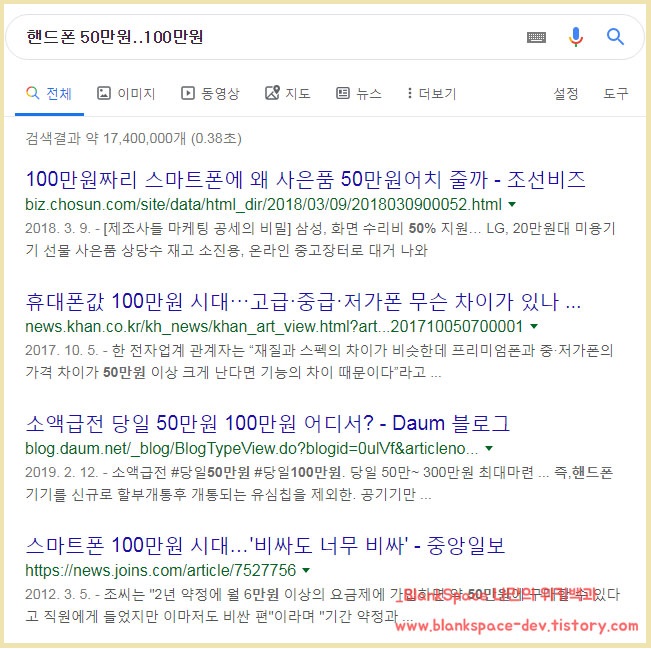651x649 pixels.
Task: Click the play icon beside 동영상
Action: (x=188, y=93)
